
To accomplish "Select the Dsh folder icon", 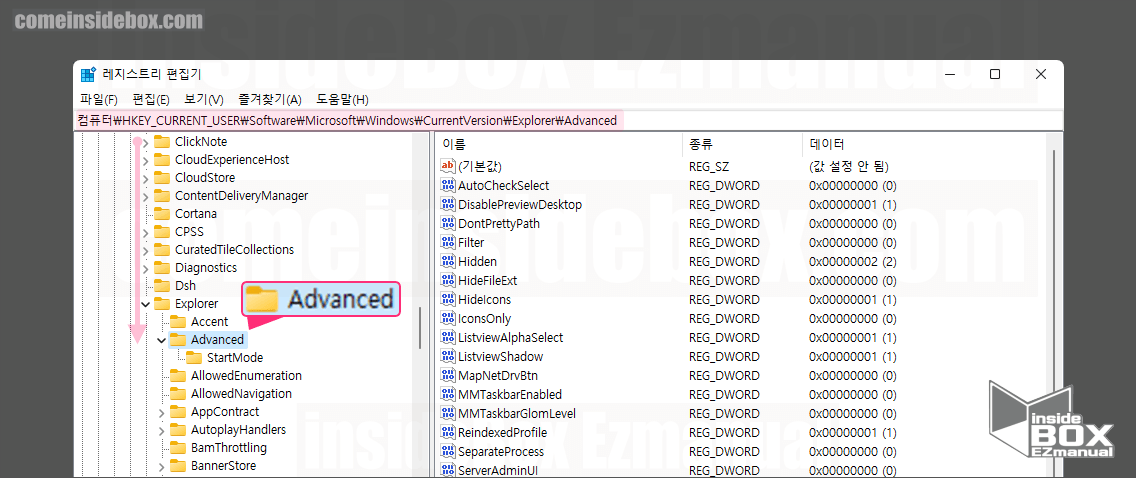I will pyautogui.click(x=162, y=285).
